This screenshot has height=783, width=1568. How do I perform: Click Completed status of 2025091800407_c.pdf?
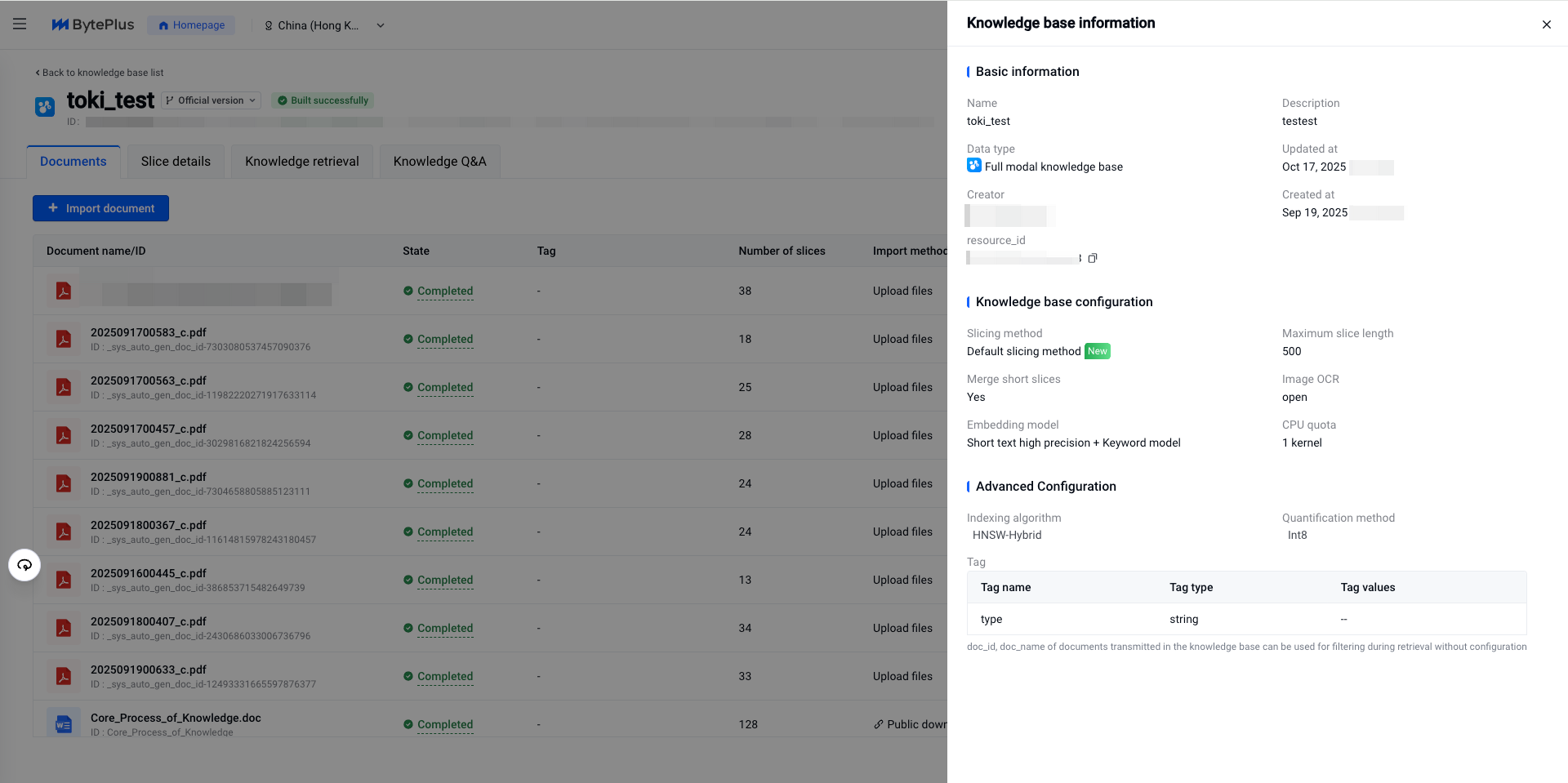pos(444,628)
